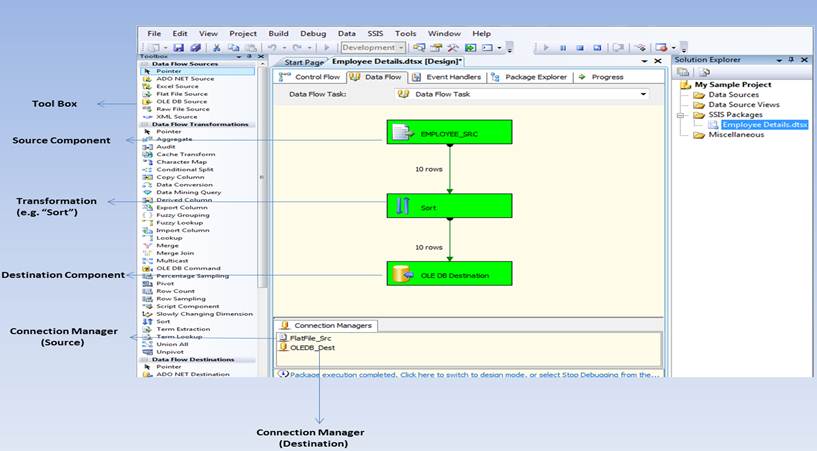
Task: Select Excel Source in toolbox
Action: click(177, 86)
